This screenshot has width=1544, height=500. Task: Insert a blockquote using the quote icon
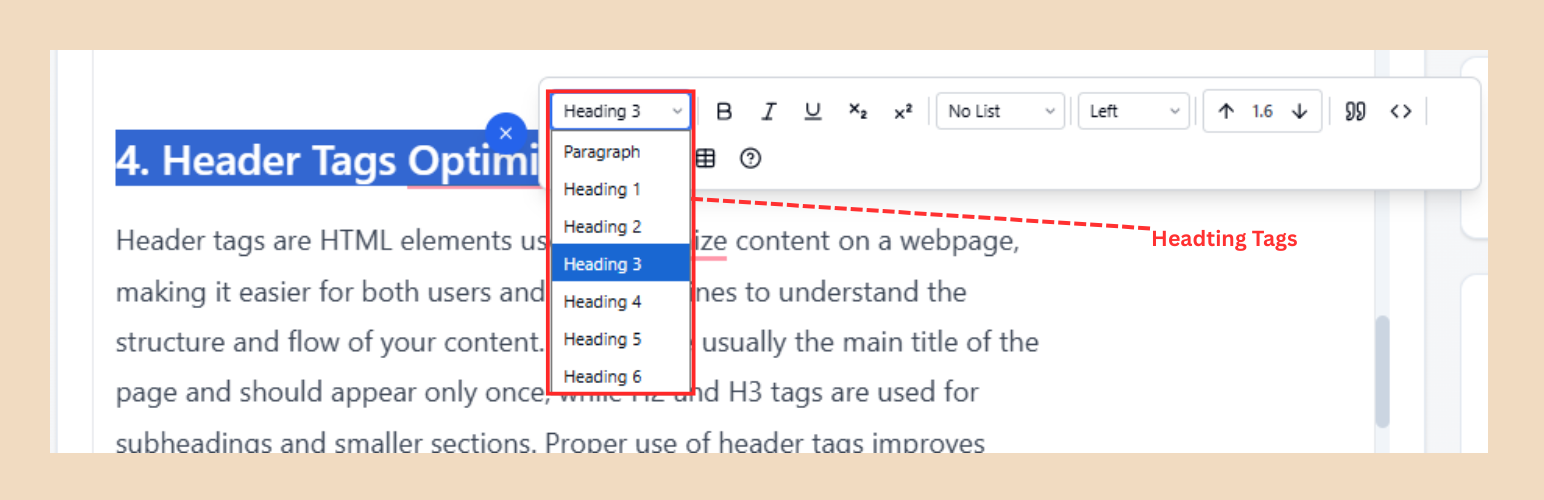pos(1355,111)
